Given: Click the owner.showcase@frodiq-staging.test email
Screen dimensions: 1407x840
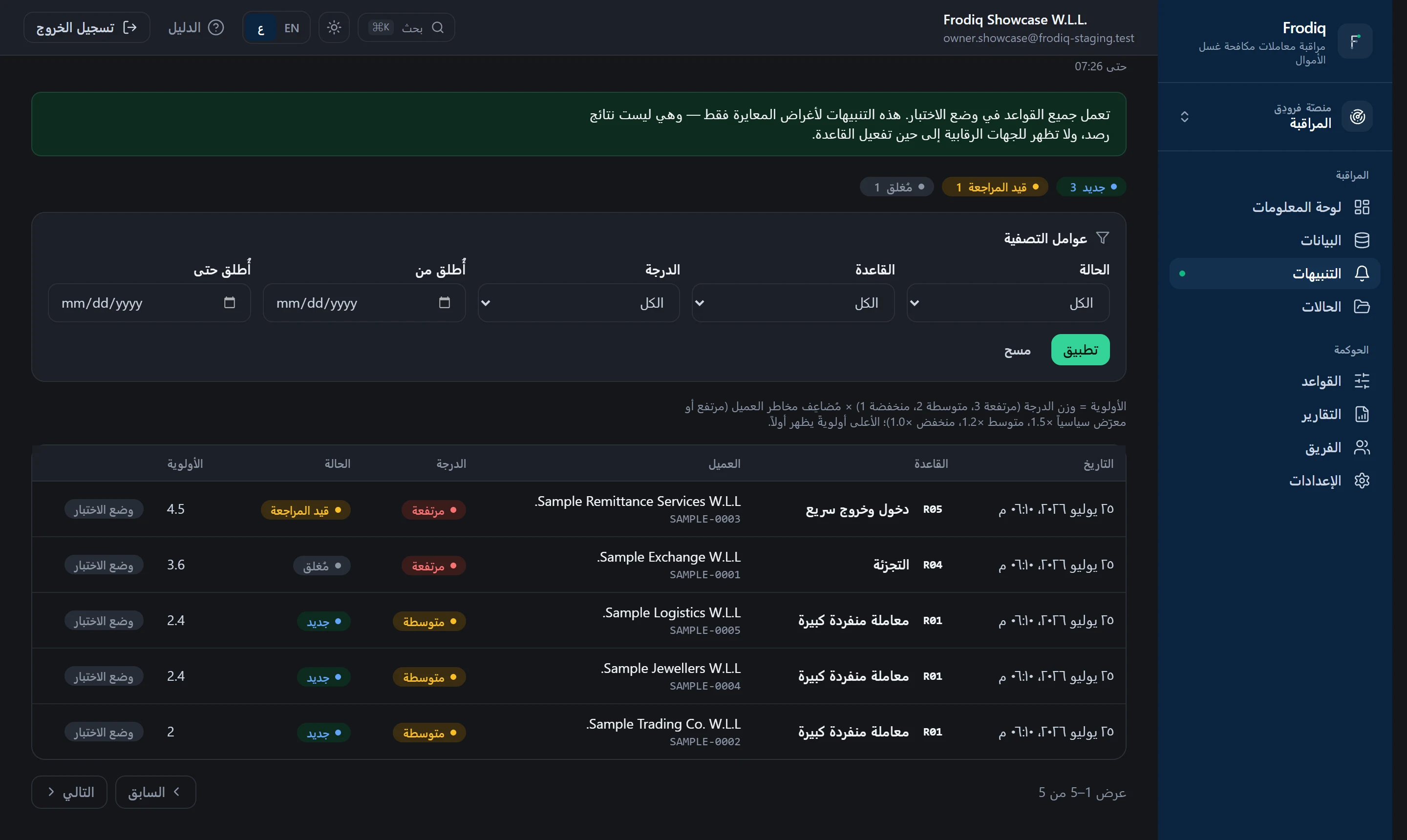Looking at the screenshot, I should (x=1039, y=38).
